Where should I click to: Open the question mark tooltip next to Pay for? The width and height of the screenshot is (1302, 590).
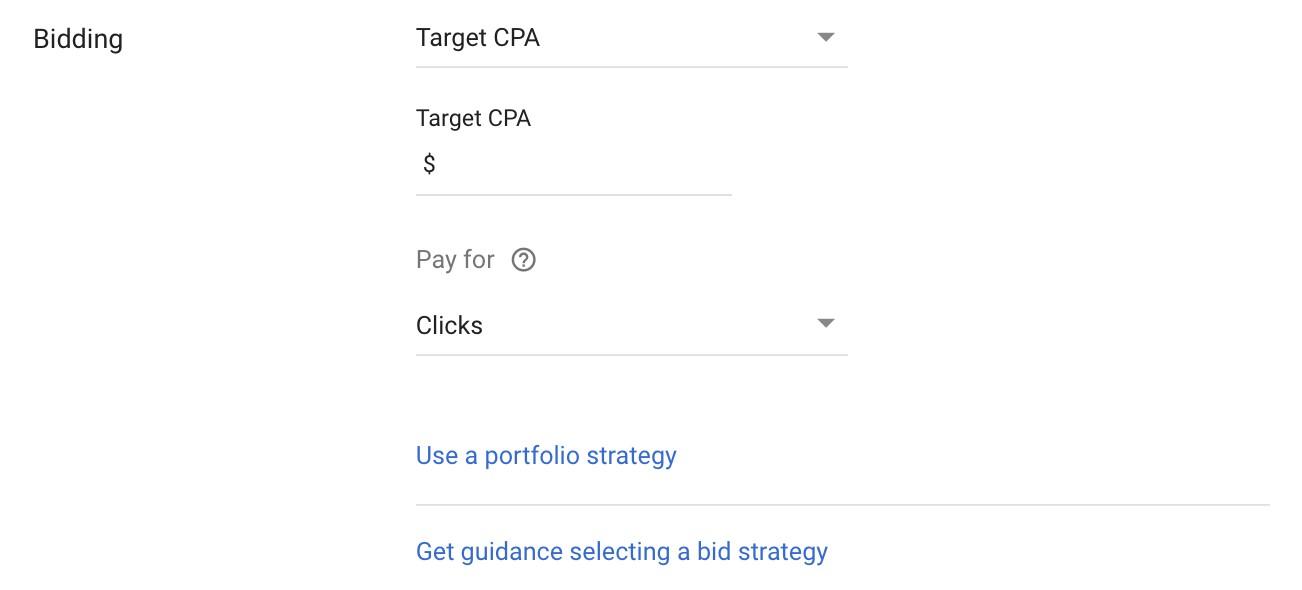click(524, 259)
